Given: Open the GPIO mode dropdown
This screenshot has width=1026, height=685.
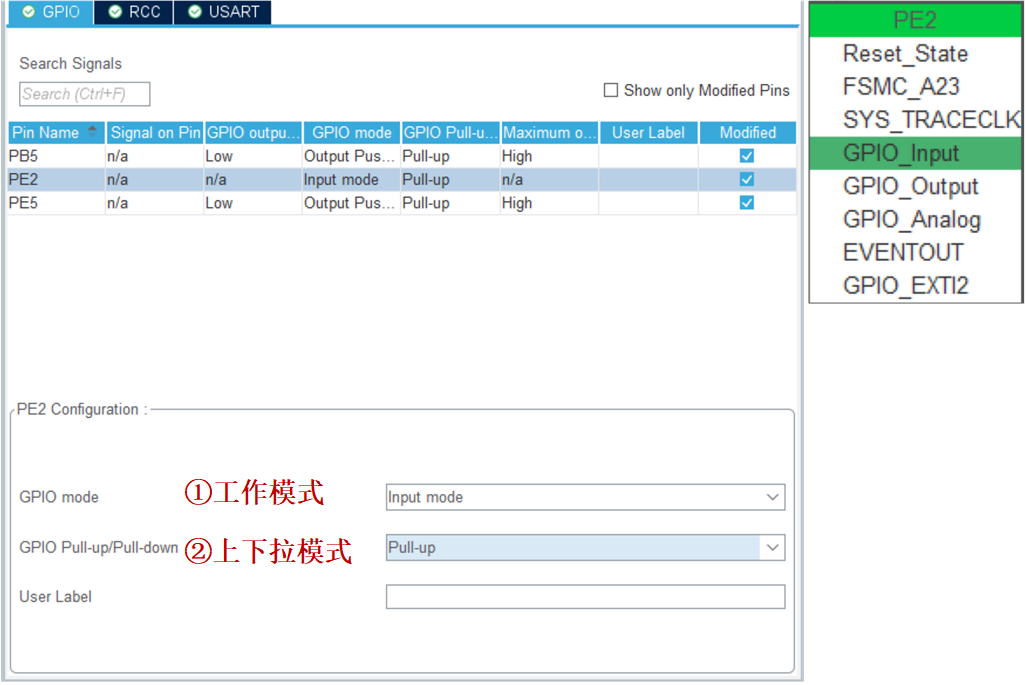Looking at the screenshot, I should click(585, 497).
